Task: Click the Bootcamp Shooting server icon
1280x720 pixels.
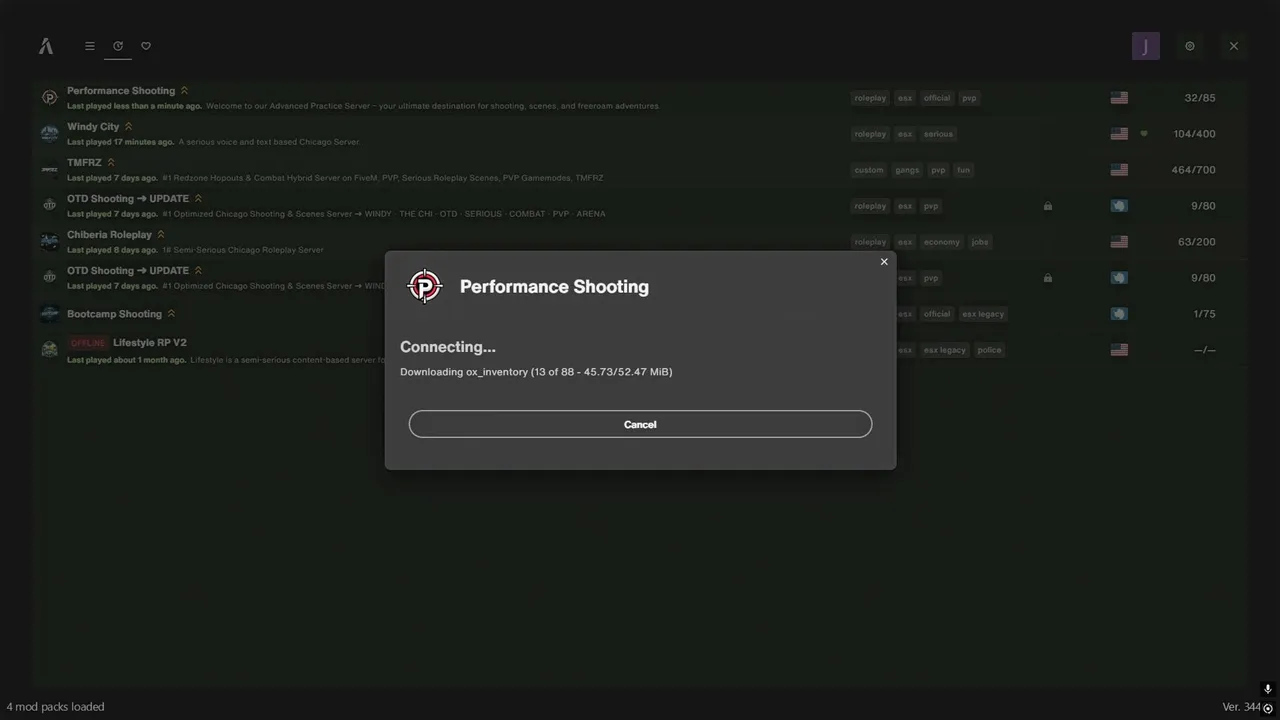Action: 49,314
